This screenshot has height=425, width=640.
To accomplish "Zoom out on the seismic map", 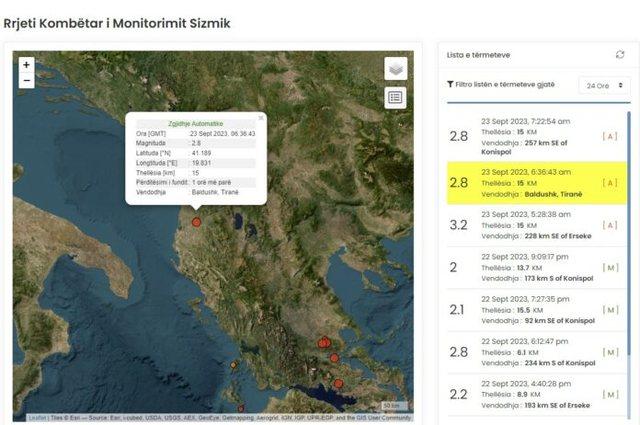I will click(x=27, y=80).
